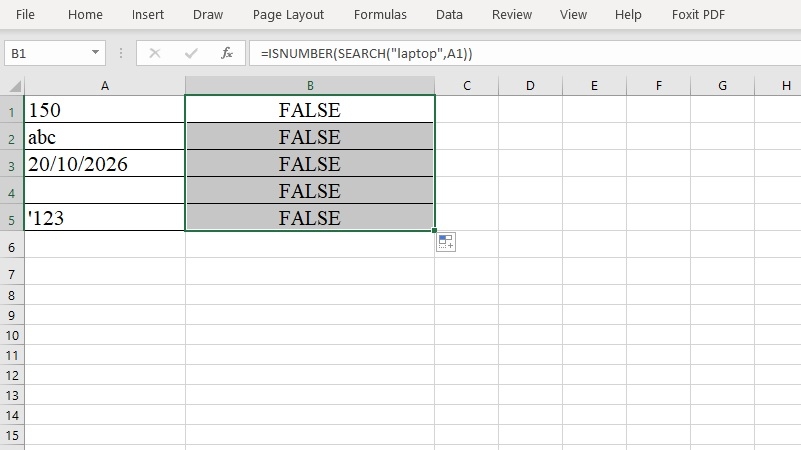Screen dimensions: 801x450
Task: Click cell A5 containing '123
Action: pyautogui.click(x=105, y=218)
